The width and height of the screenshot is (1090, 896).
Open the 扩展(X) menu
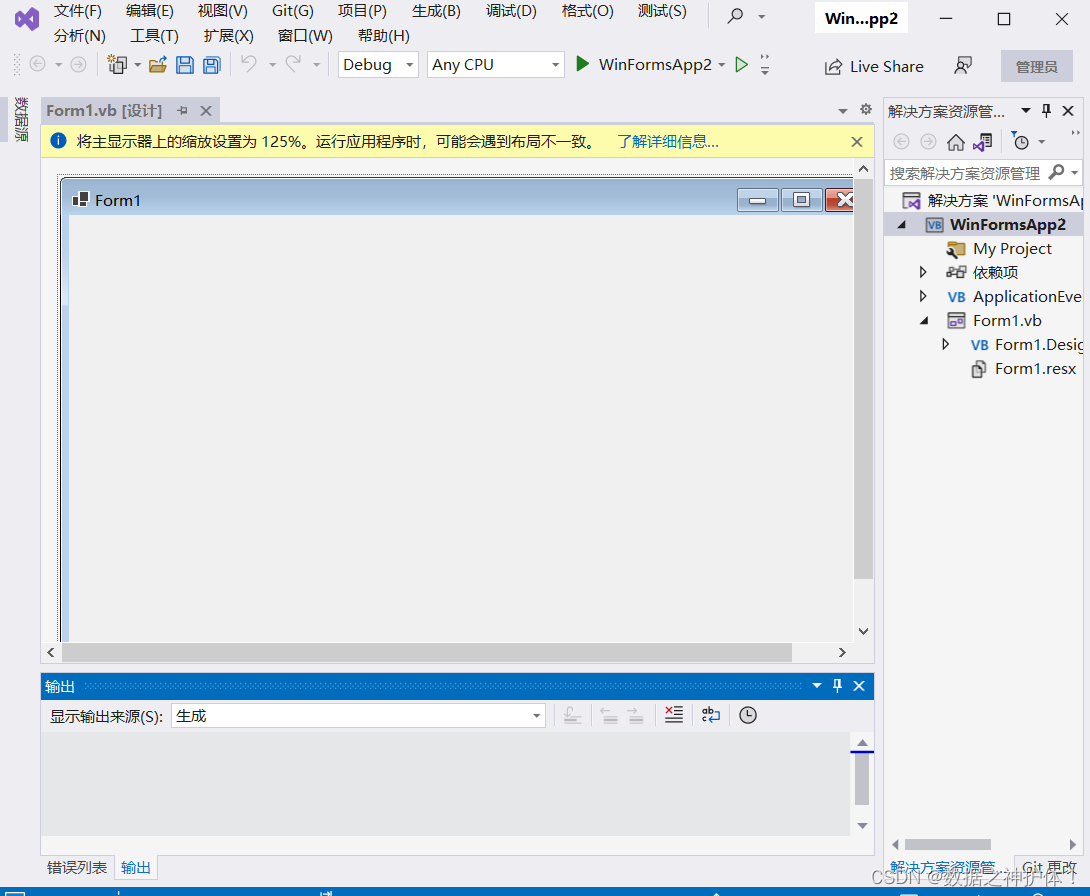pyautogui.click(x=228, y=35)
